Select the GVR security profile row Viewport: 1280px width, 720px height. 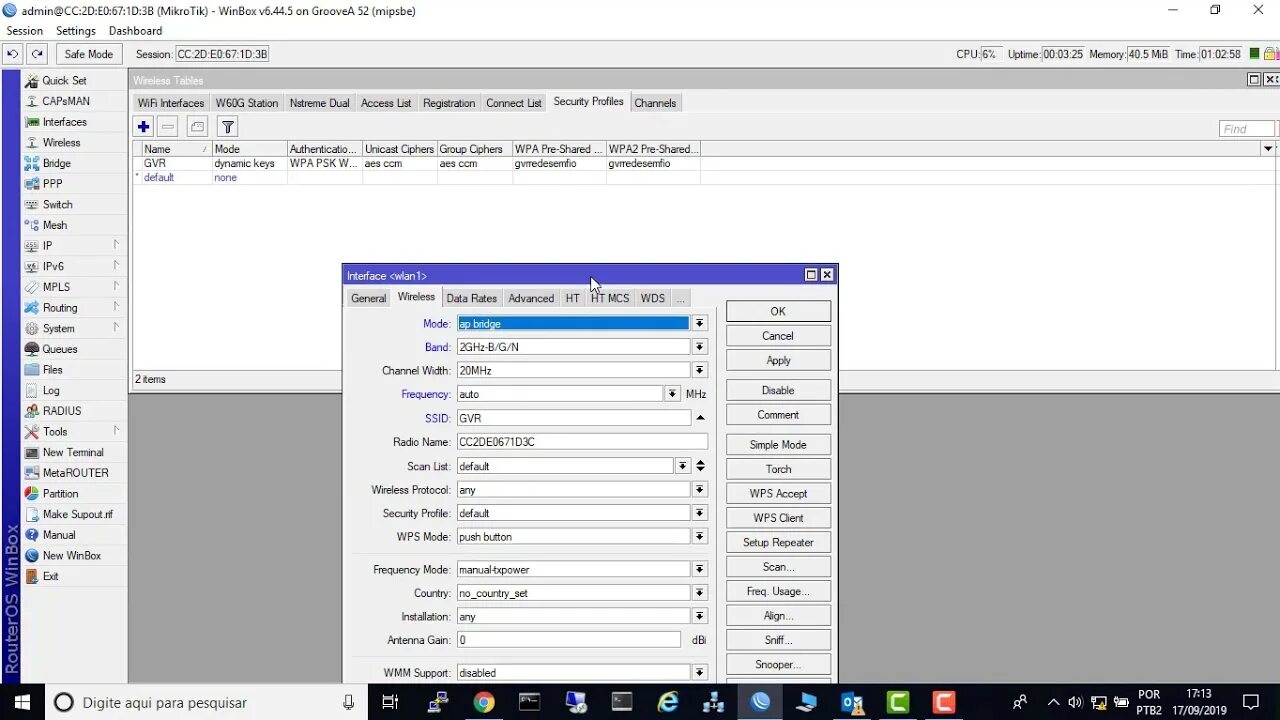[x=416, y=163]
